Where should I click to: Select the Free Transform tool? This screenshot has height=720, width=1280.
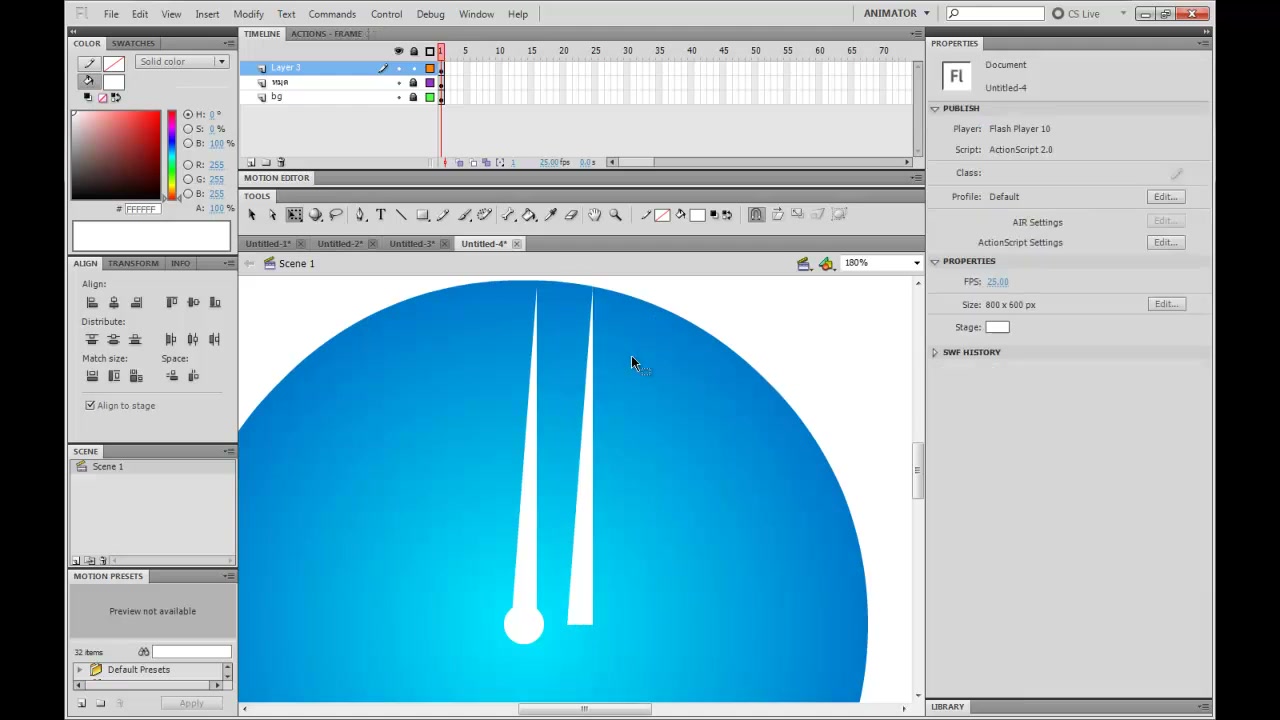[x=295, y=215]
